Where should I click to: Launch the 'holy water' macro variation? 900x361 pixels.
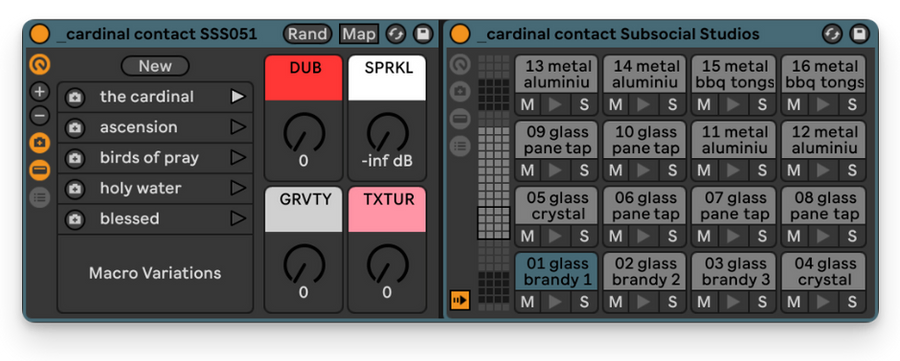tap(238, 188)
